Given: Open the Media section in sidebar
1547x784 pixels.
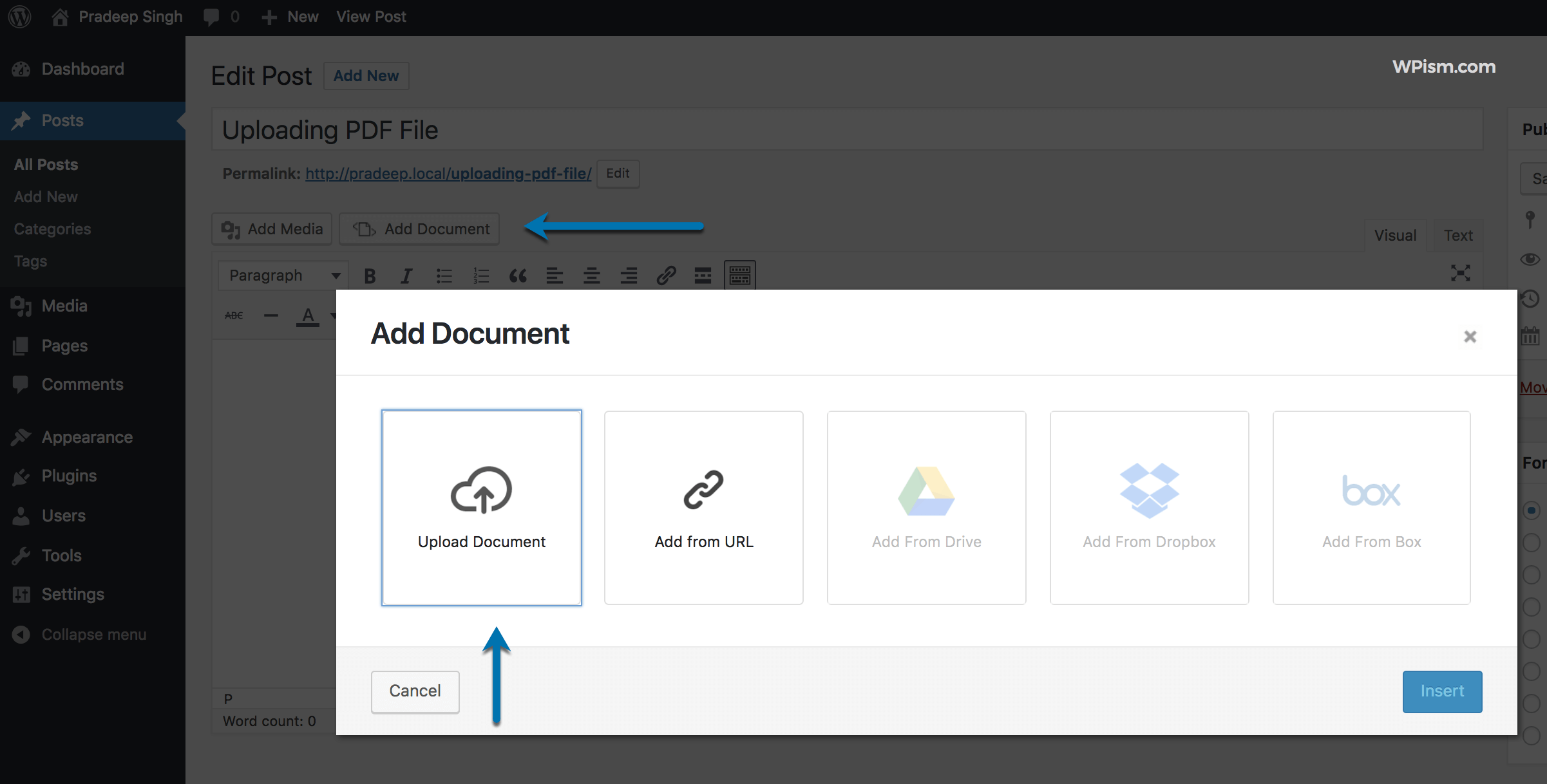Looking at the screenshot, I should click(x=63, y=306).
